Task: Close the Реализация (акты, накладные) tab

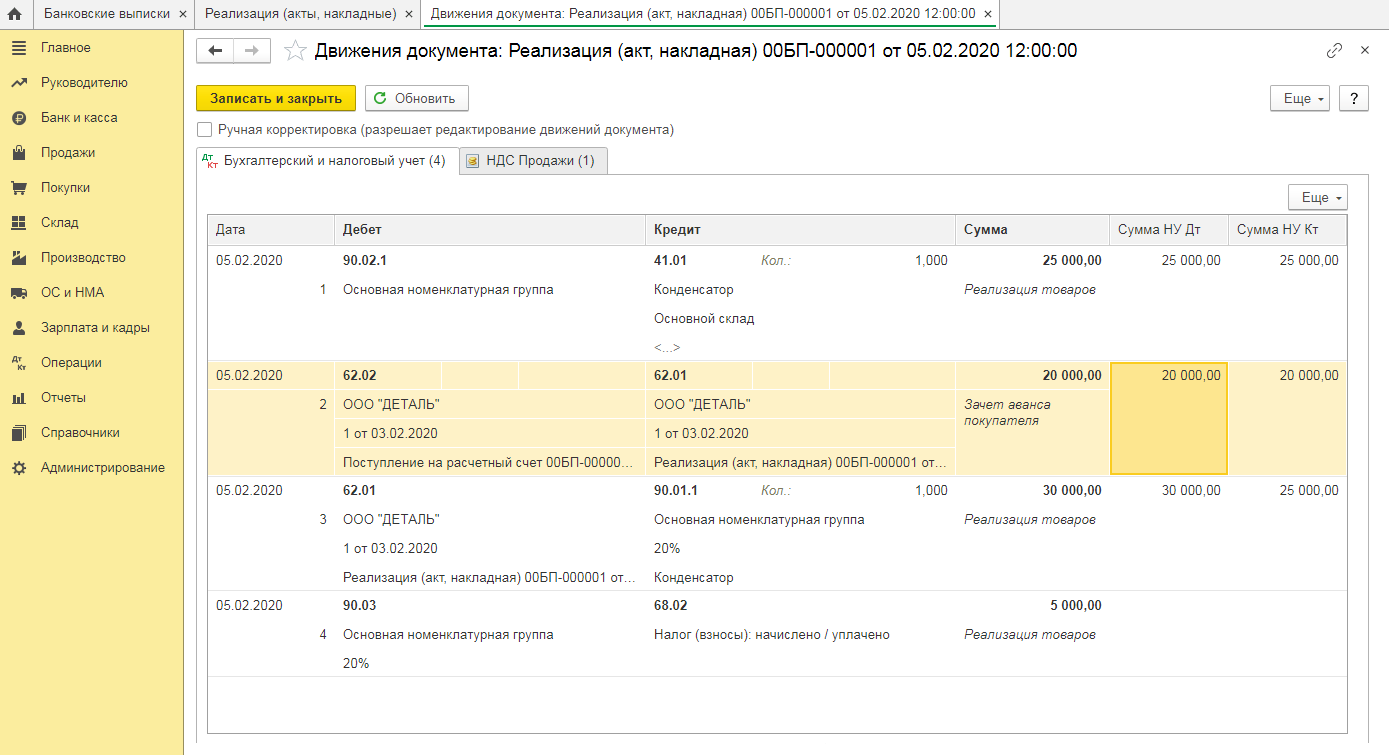Action: point(409,14)
